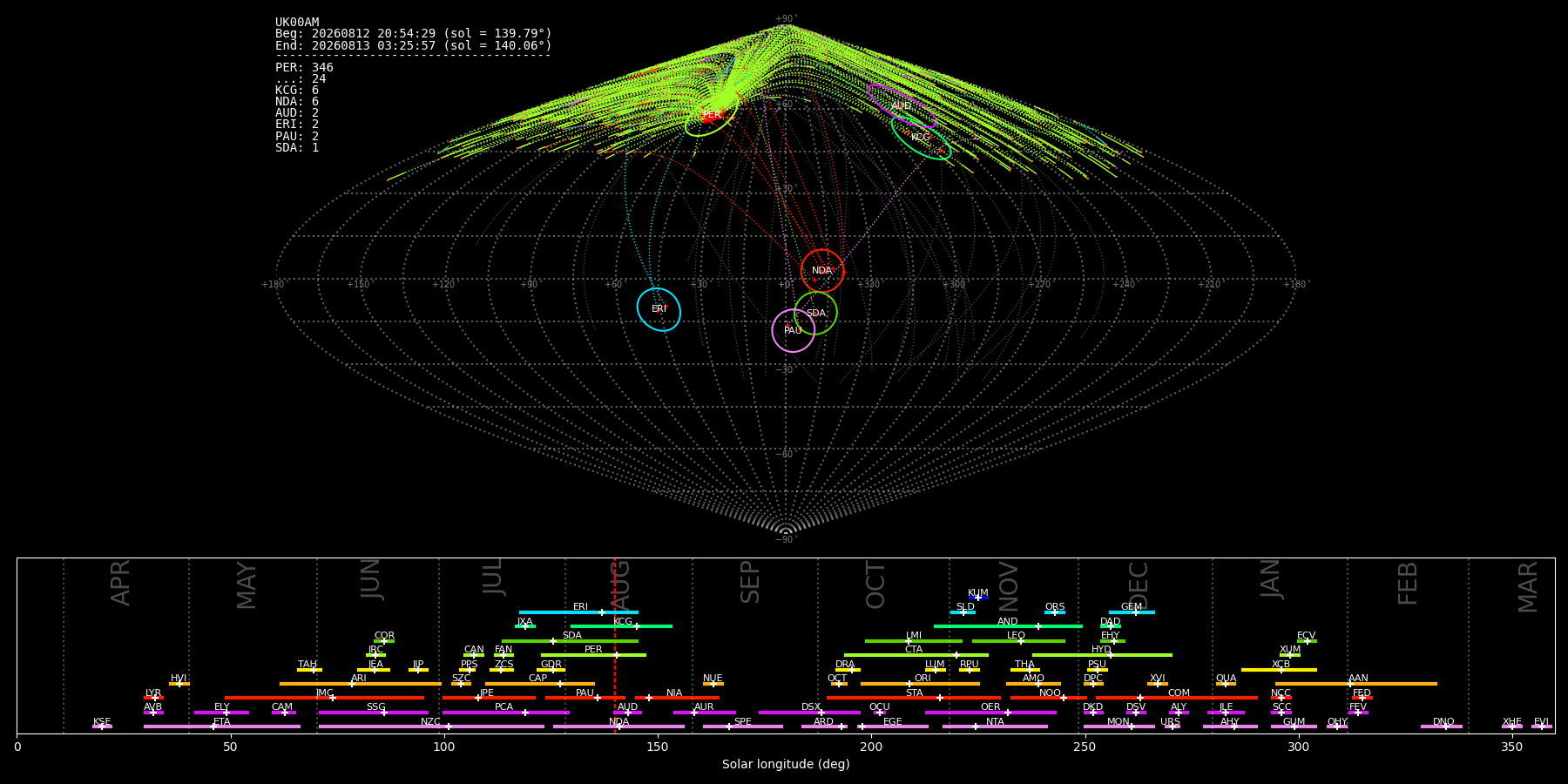1568x784 pixels.
Task: Click the Solar longitude axis label
Action: click(x=786, y=764)
